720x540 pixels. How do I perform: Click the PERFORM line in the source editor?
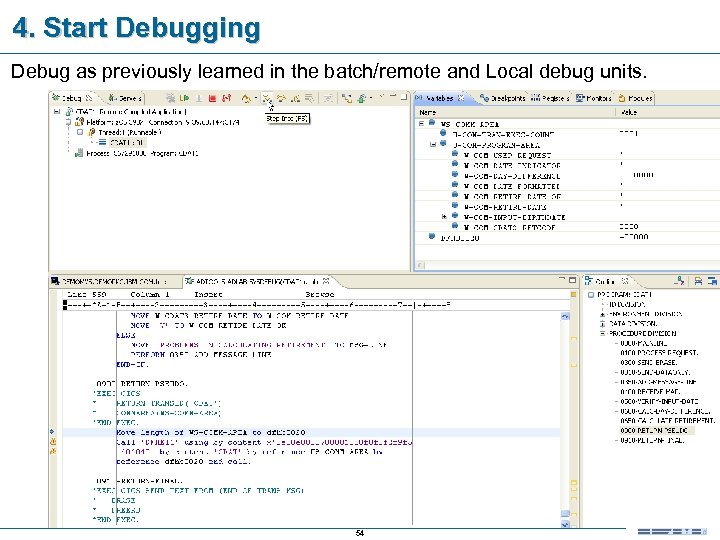click(x=201, y=354)
